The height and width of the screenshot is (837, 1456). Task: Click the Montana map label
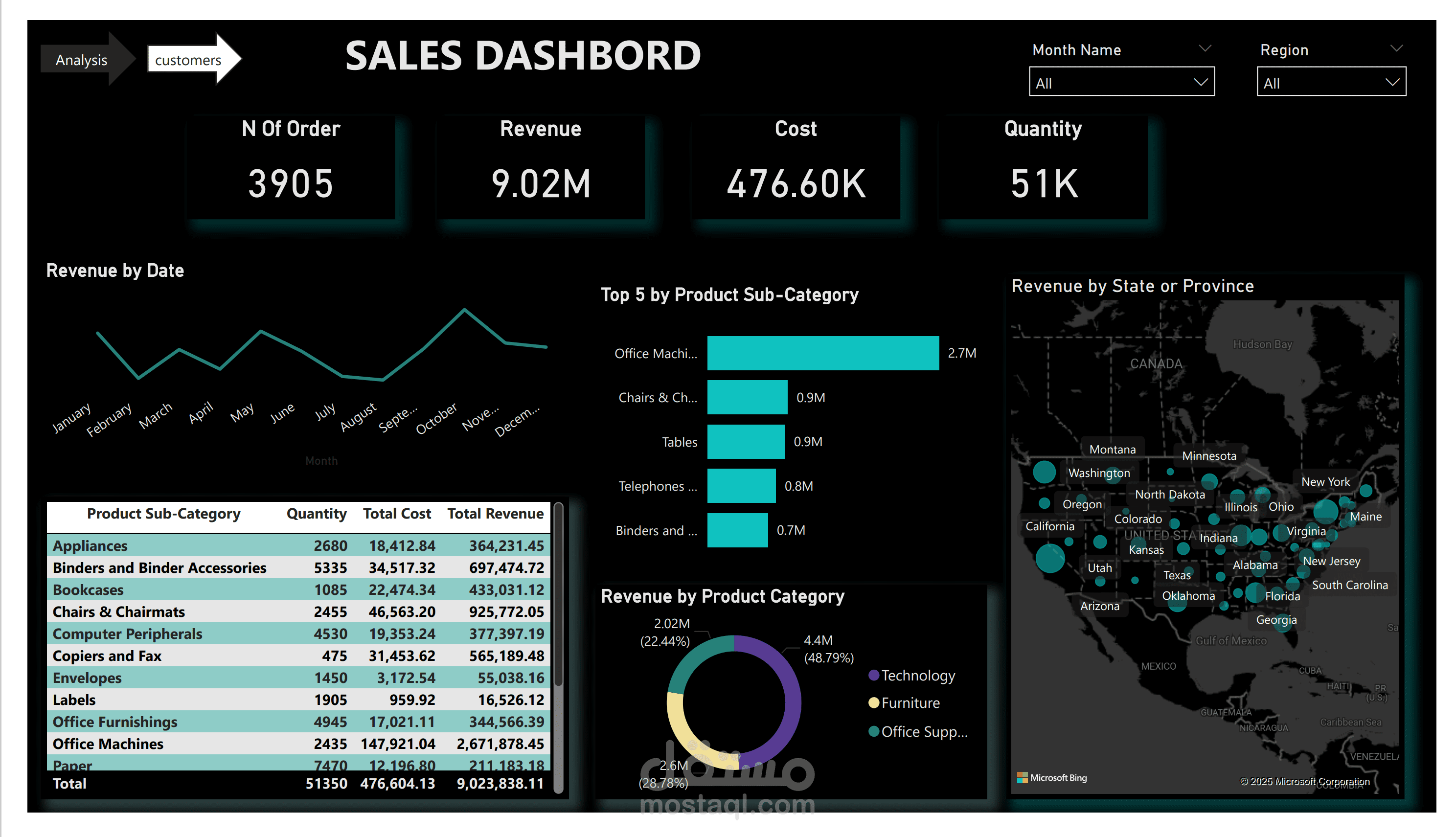tap(1112, 450)
